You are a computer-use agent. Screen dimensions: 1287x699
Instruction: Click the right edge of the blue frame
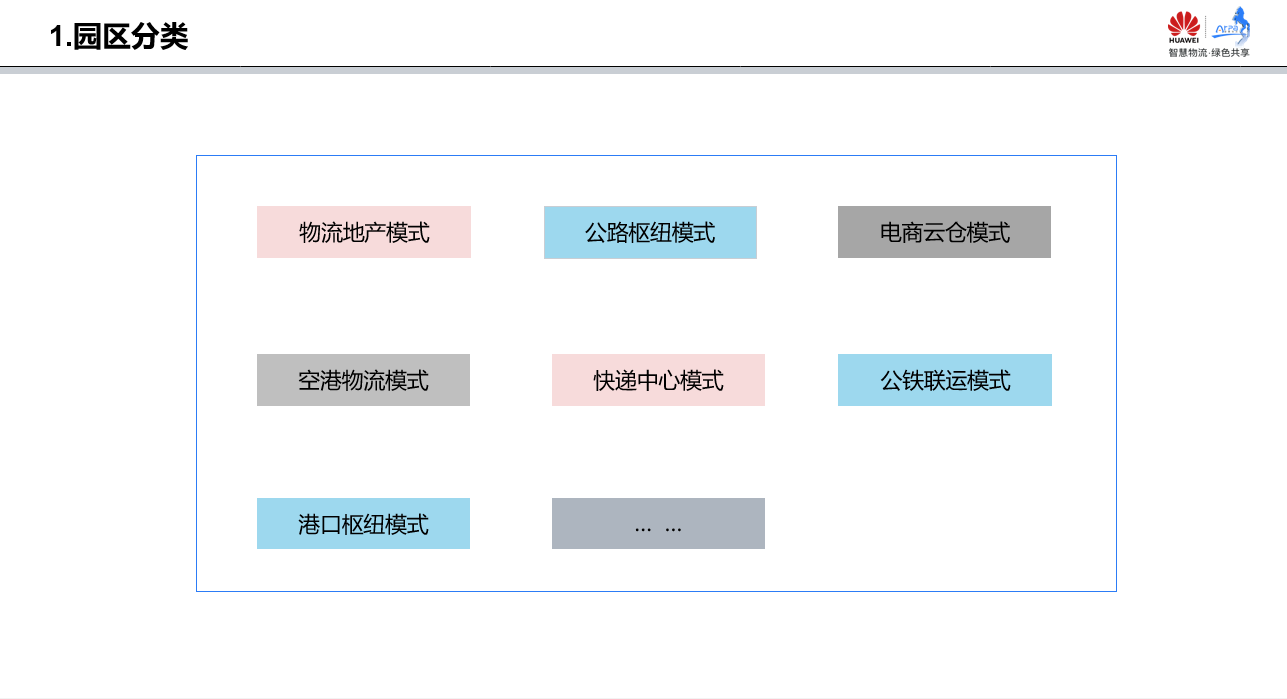click(x=1116, y=373)
